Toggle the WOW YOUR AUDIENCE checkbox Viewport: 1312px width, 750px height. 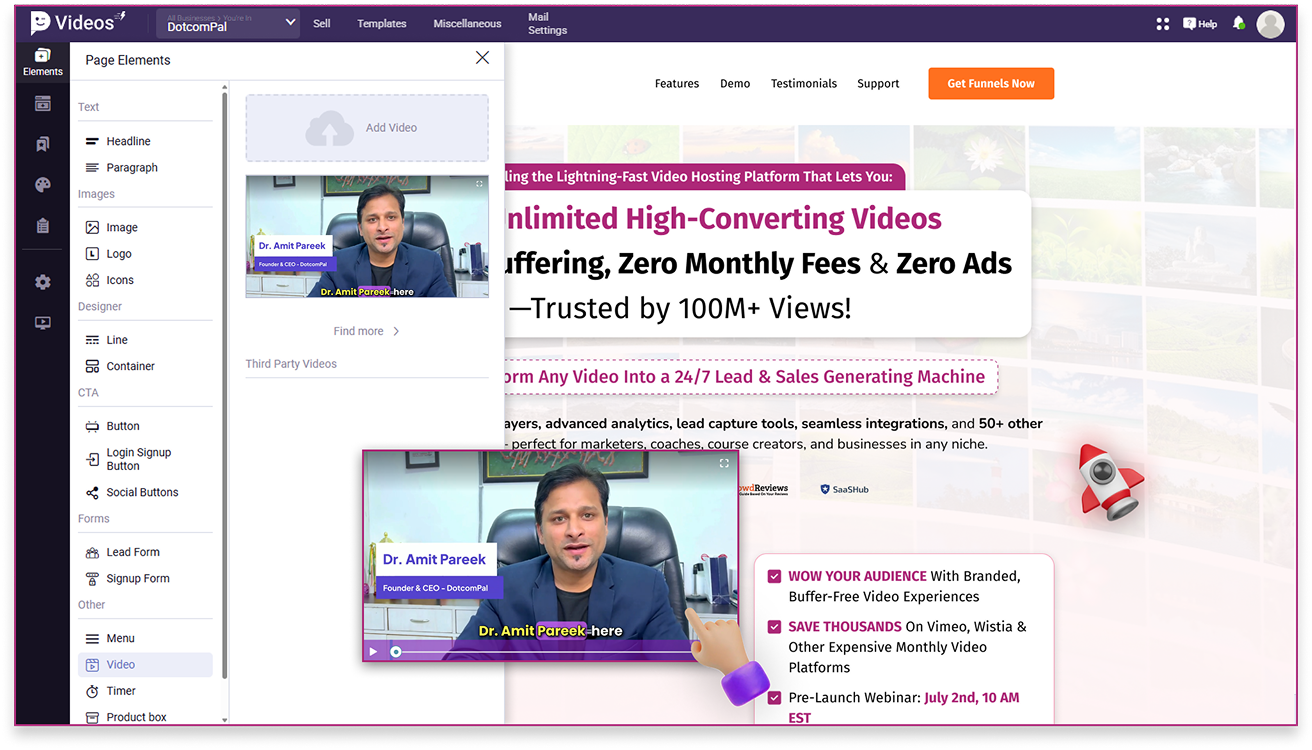click(x=774, y=576)
